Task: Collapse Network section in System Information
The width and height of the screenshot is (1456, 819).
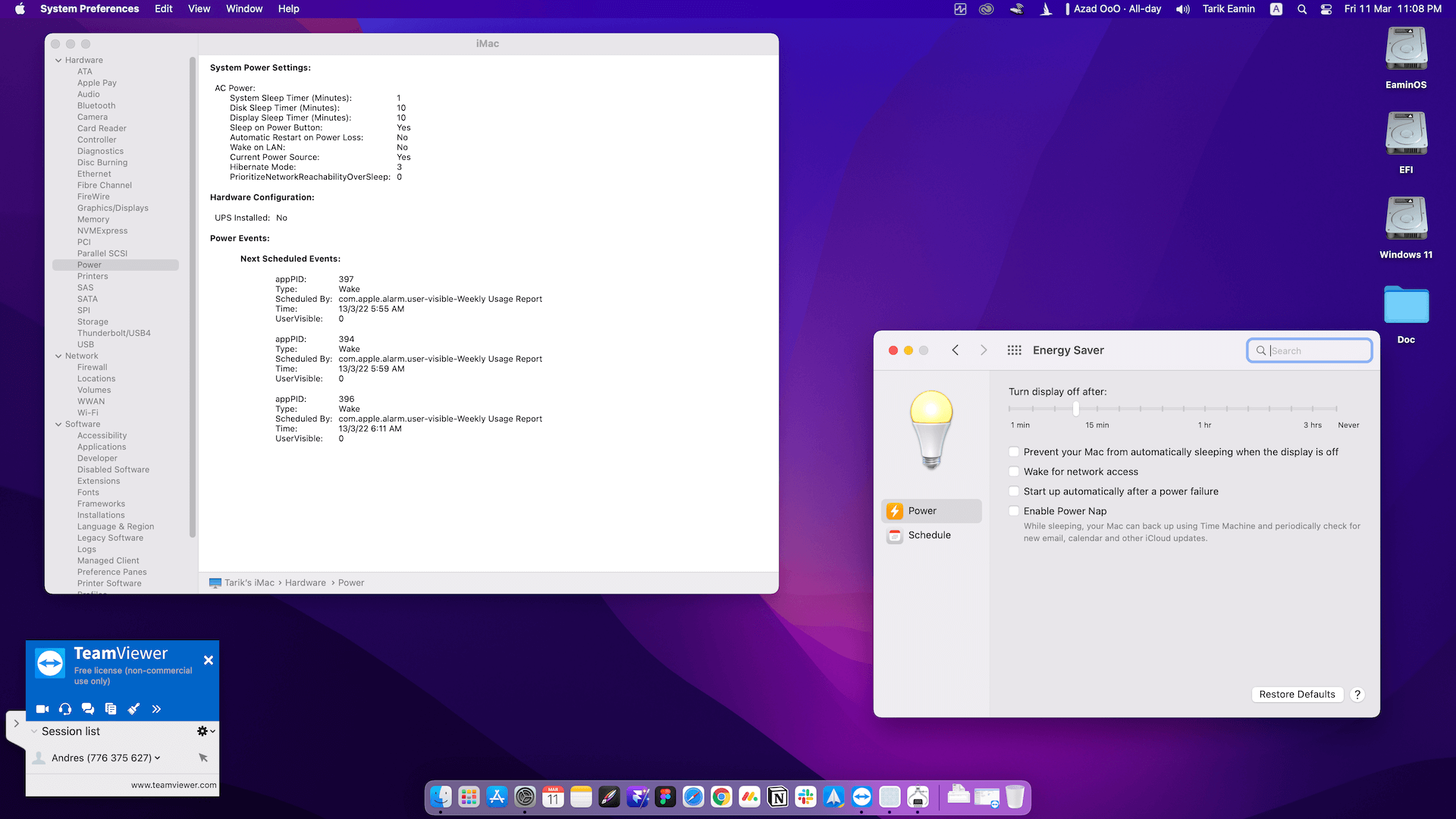Action: [58, 356]
